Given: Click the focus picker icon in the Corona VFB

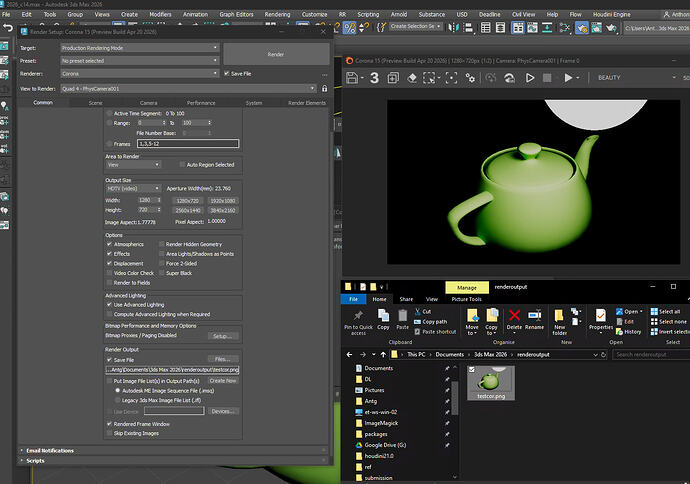Looking at the screenshot, I should [451, 78].
